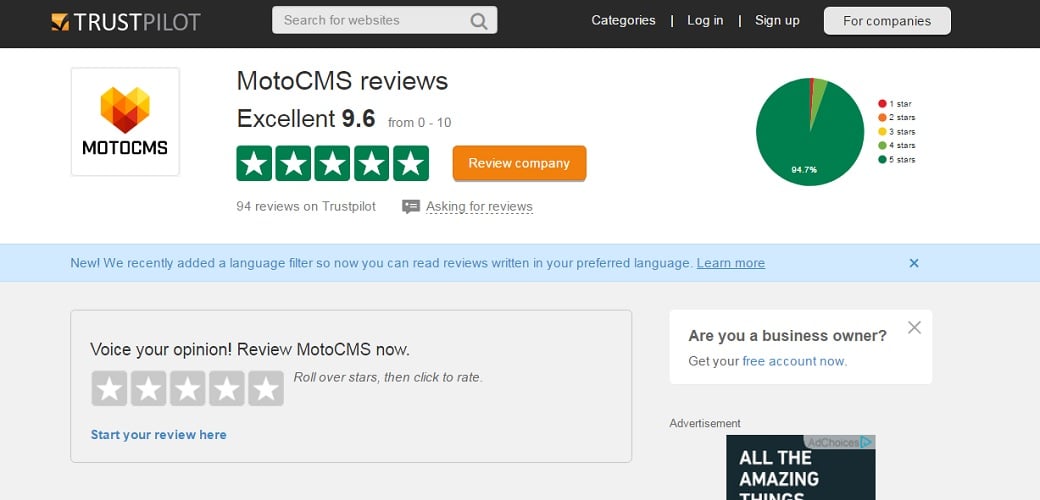Click the Trustpilot logo in header
Viewport: 1040px width, 500px height.
[x=126, y=21]
